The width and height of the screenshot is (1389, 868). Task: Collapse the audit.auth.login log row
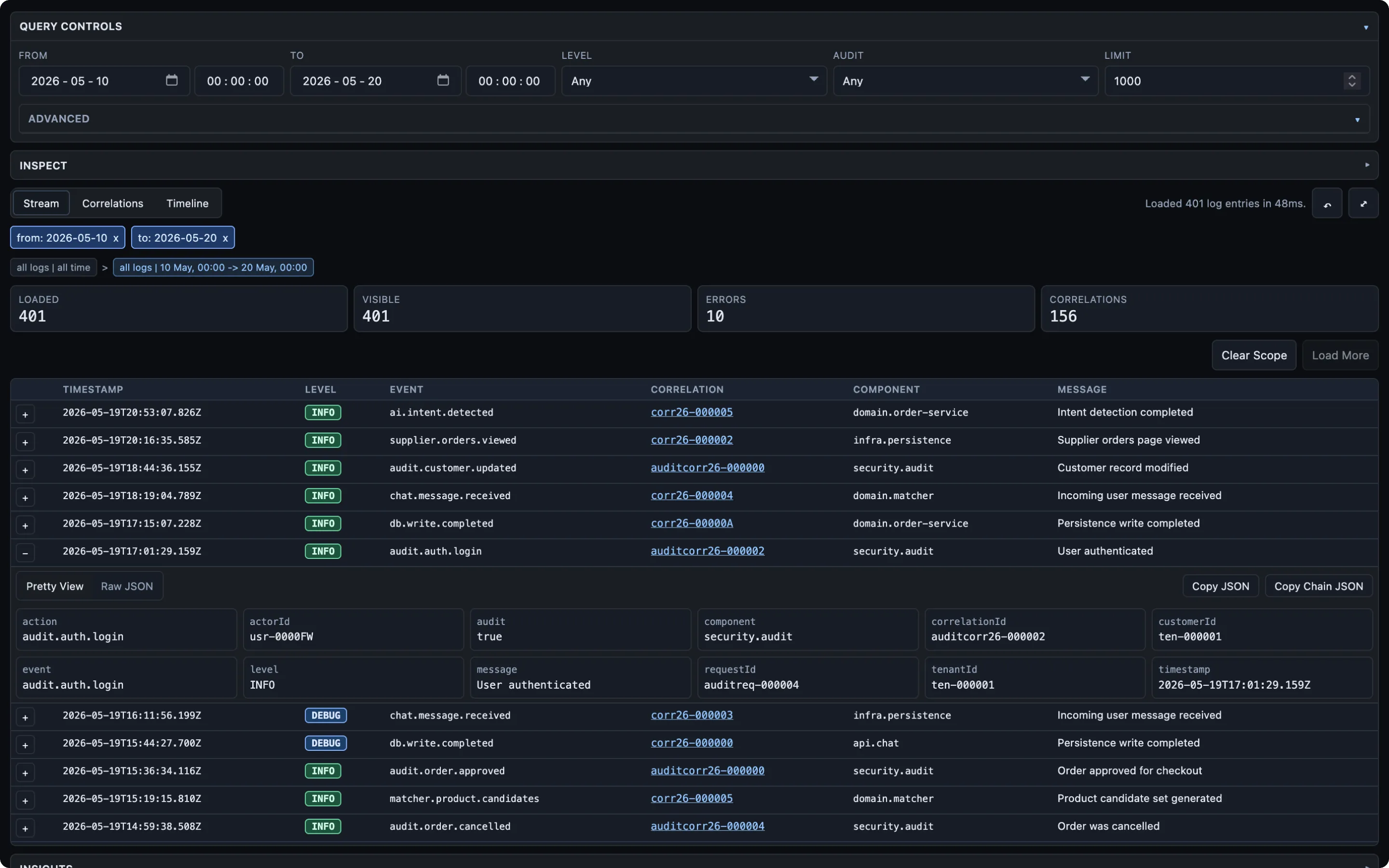coord(25,553)
